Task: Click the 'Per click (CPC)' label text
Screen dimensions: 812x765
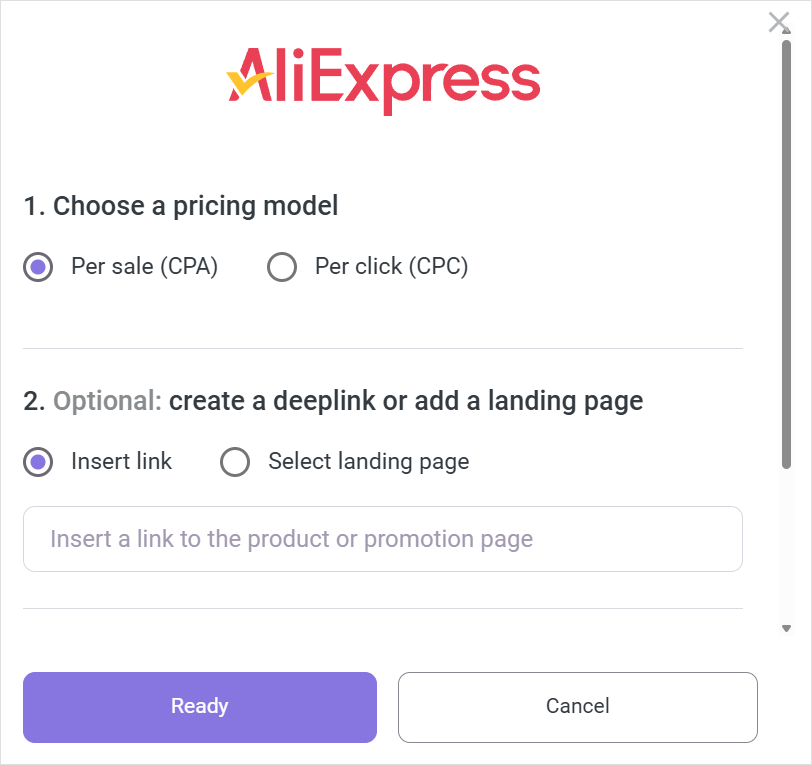Action: (391, 267)
